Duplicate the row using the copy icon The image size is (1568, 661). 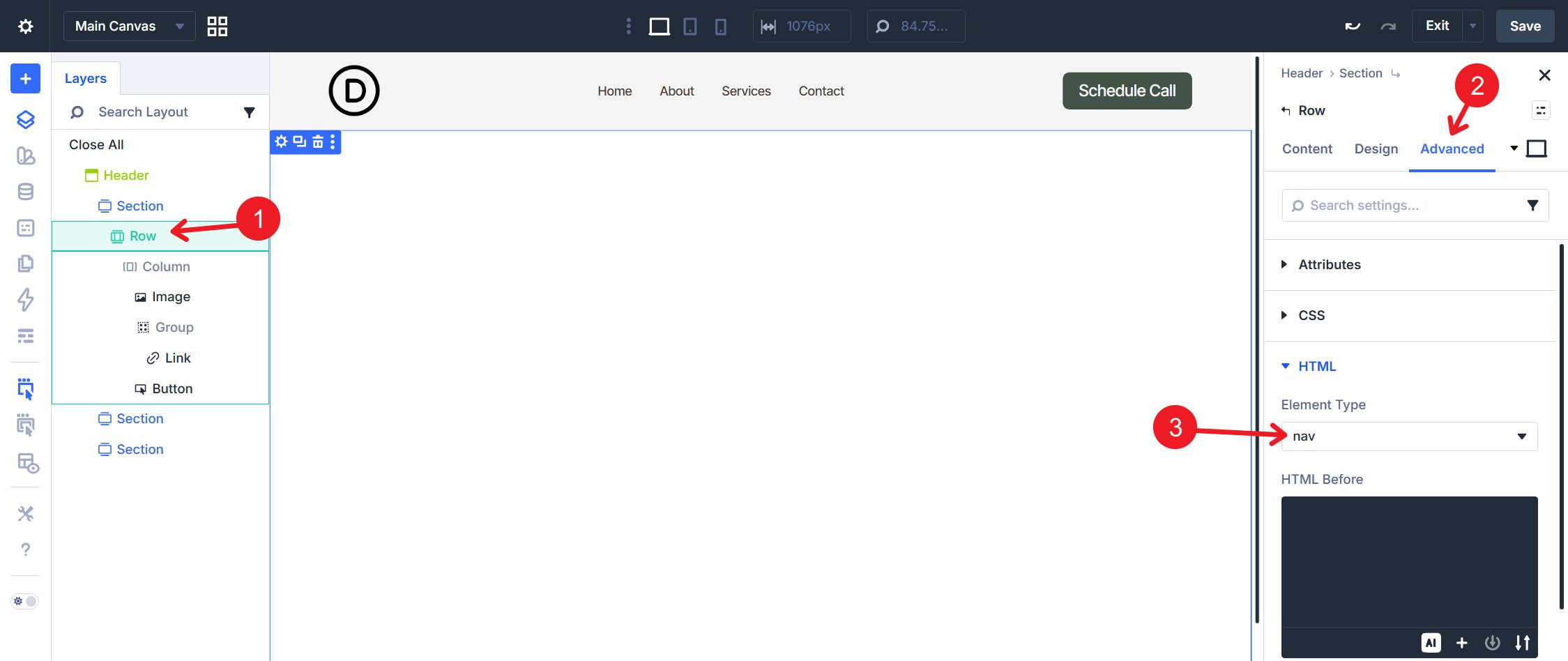click(299, 142)
